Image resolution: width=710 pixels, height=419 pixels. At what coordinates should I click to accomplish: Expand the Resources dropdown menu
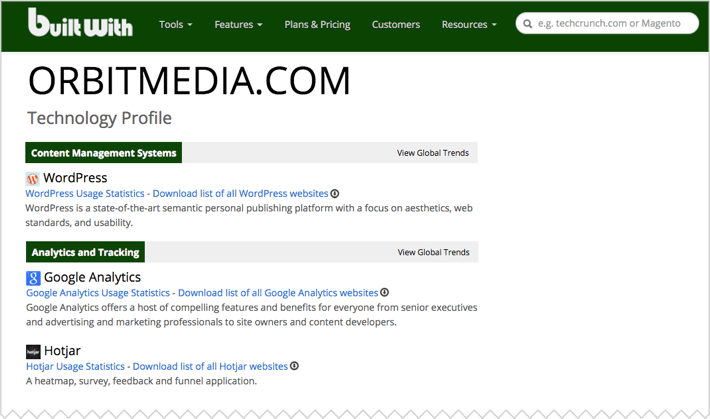[469, 24]
